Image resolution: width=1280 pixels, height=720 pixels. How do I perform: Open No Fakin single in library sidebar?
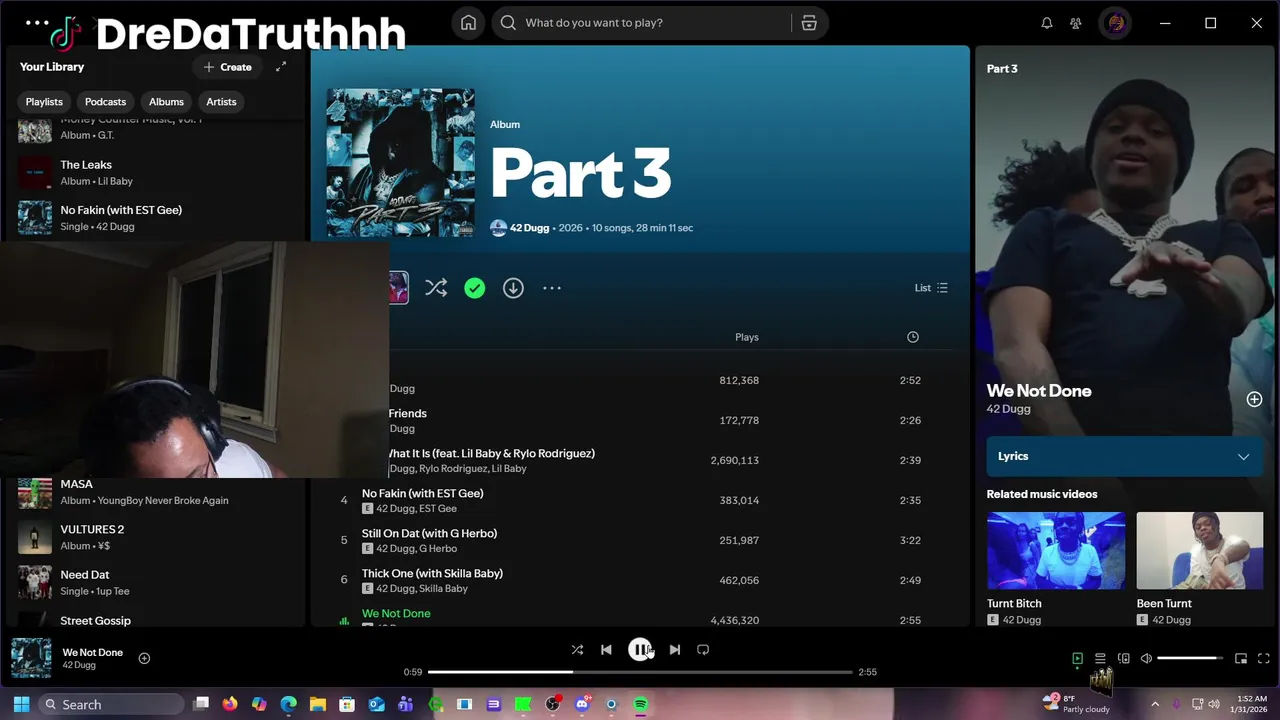[x=156, y=217]
